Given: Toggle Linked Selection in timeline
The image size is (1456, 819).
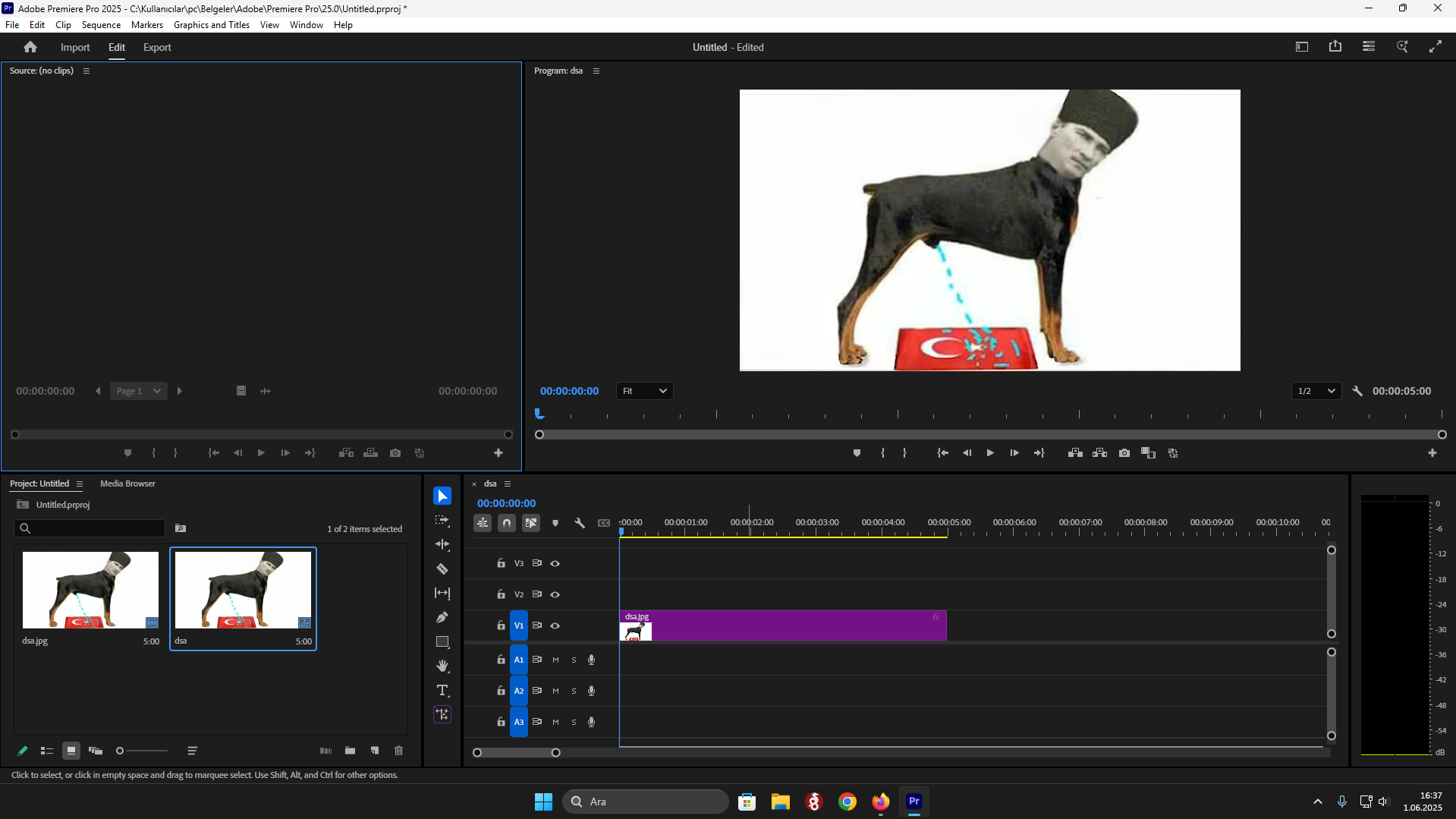Looking at the screenshot, I should coord(531,523).
